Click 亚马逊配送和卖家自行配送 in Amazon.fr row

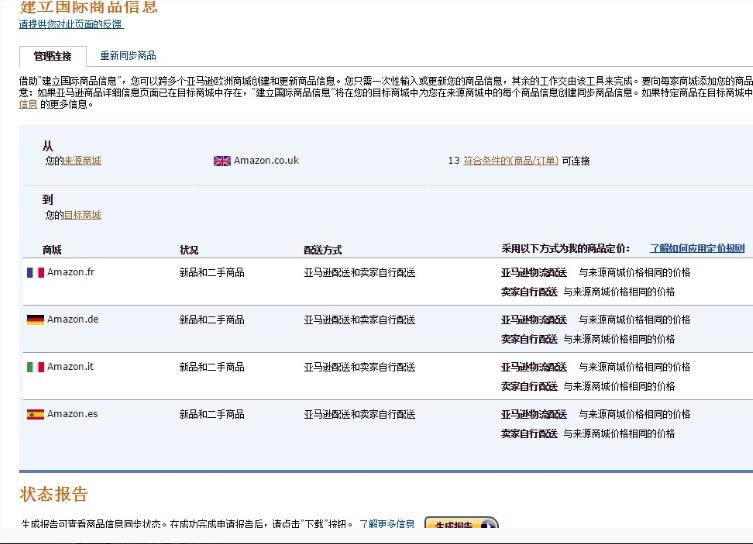click(359, 273)
